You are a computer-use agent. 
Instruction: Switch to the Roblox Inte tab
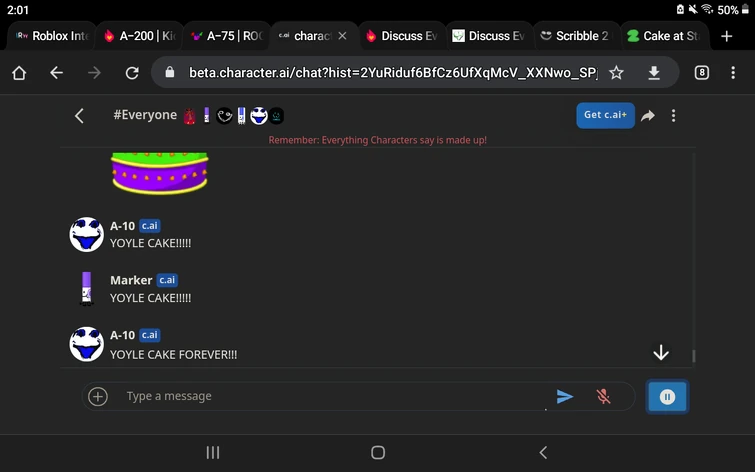click(52, 36)
